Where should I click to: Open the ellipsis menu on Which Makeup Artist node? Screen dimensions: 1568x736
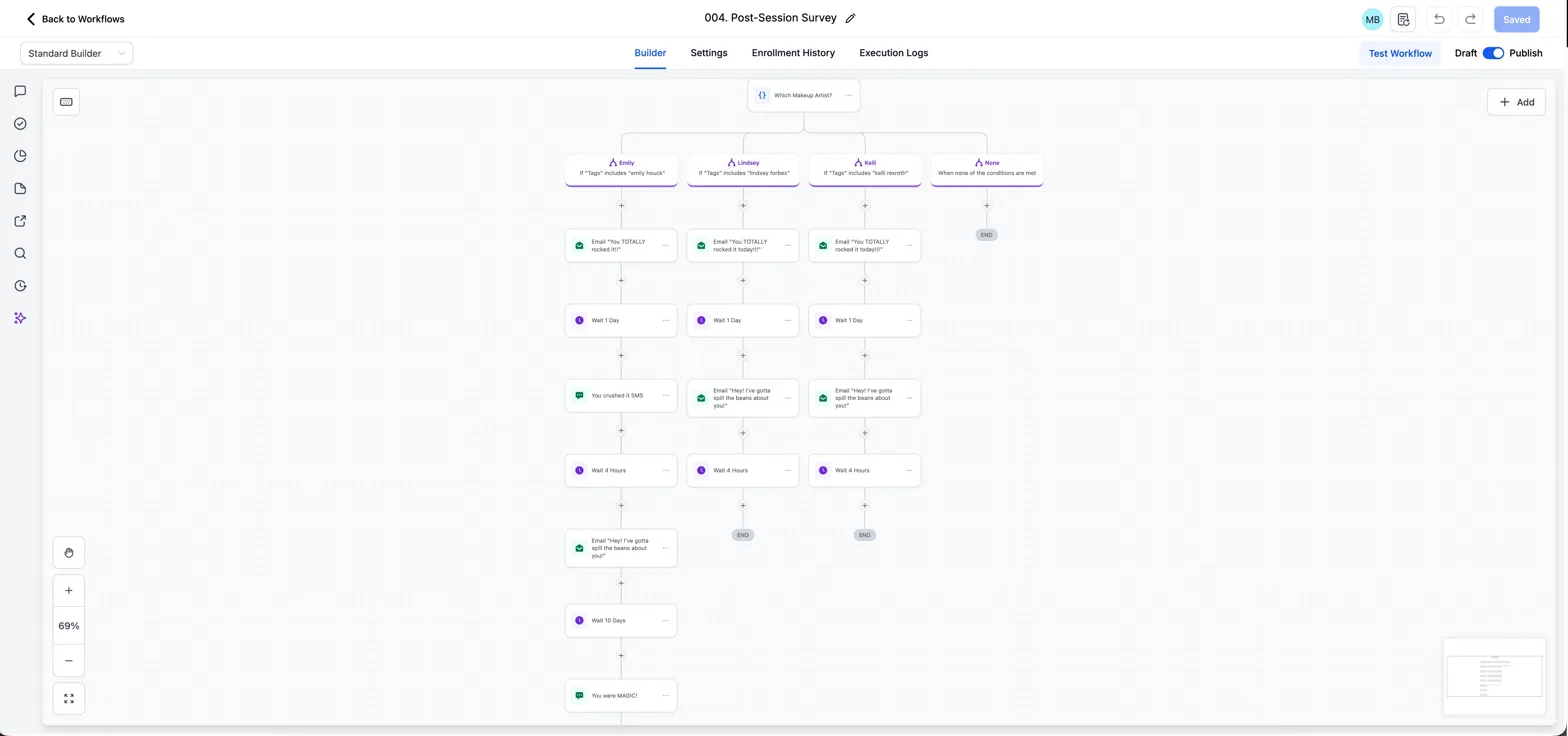(848, 95)
